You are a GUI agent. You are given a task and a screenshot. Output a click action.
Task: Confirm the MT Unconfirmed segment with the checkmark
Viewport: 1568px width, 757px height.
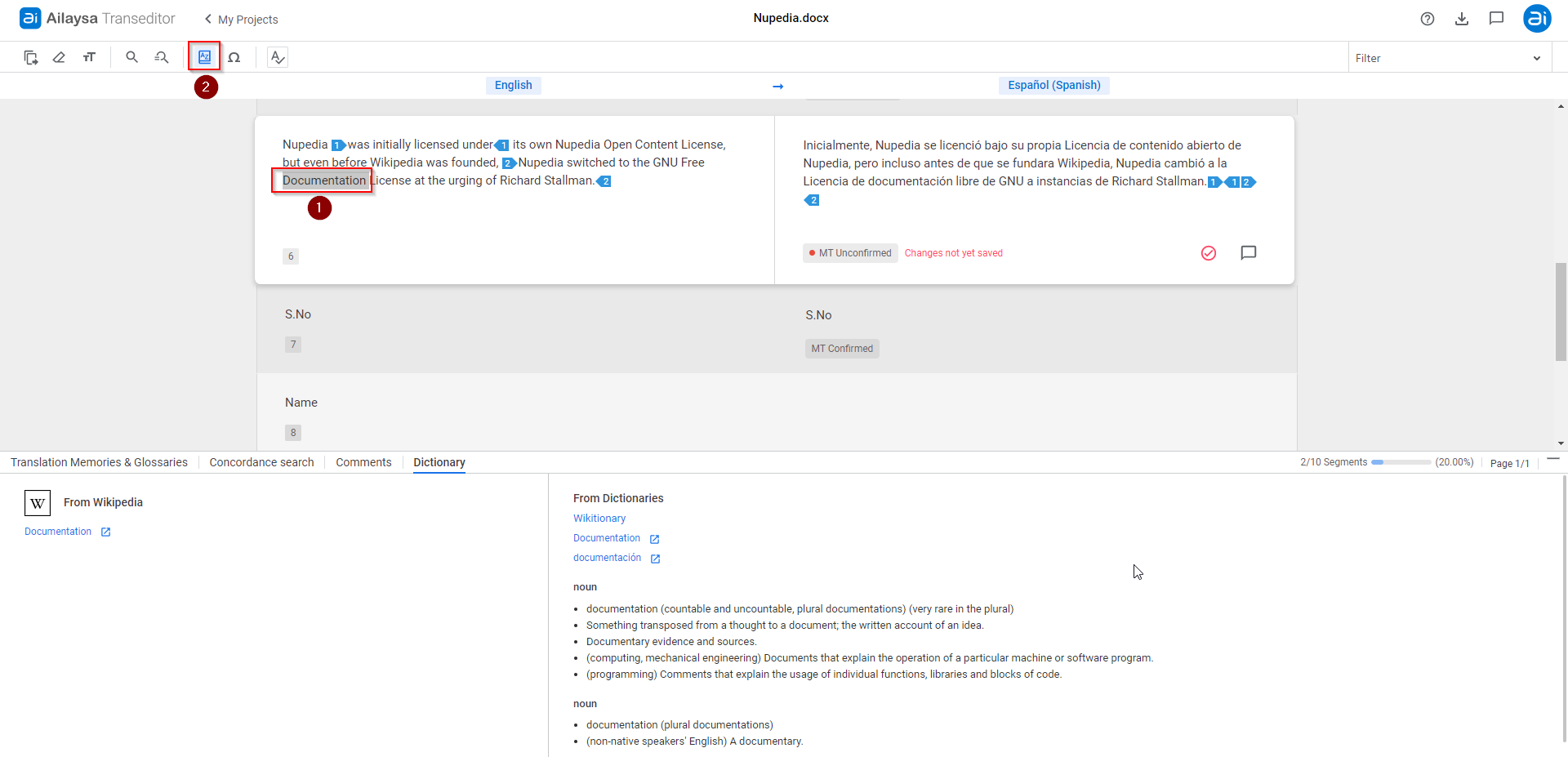[1209, 253]
